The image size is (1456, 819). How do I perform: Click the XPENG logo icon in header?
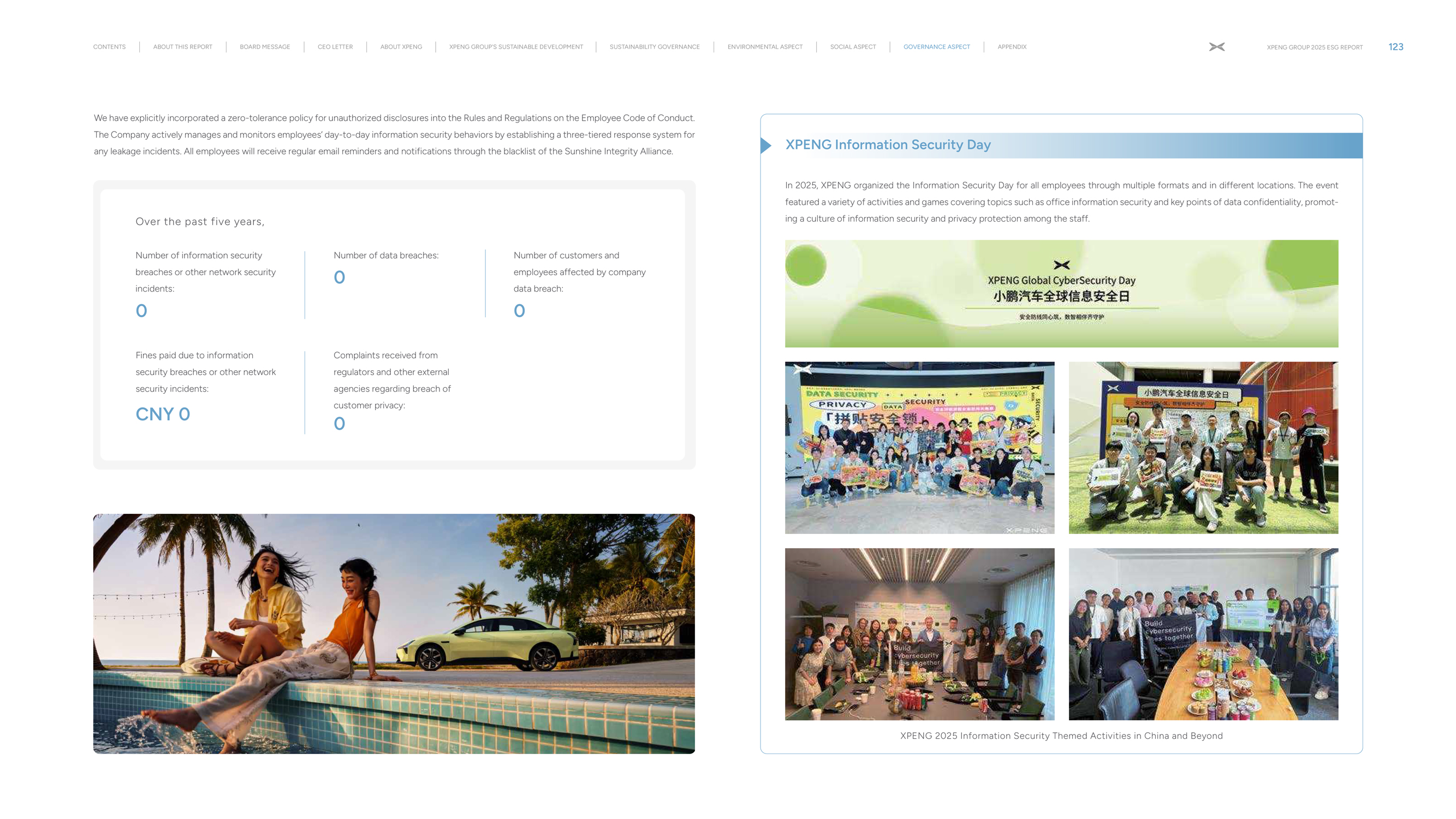(1216, 47)
